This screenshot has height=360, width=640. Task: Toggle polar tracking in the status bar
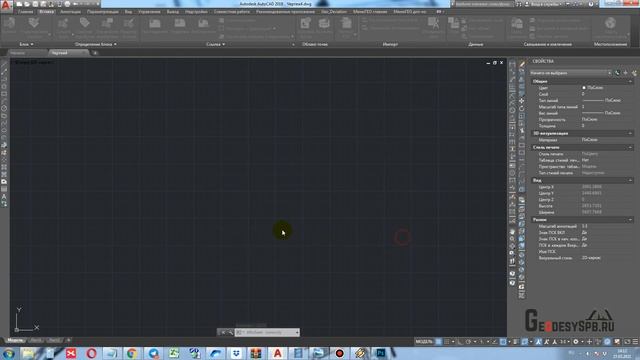tap(468, 342)
